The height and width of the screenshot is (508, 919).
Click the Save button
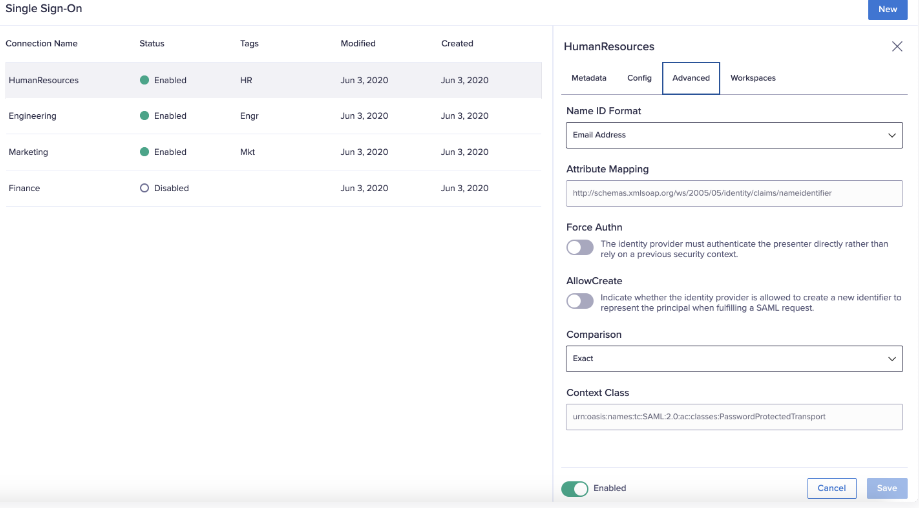point(887,488)
